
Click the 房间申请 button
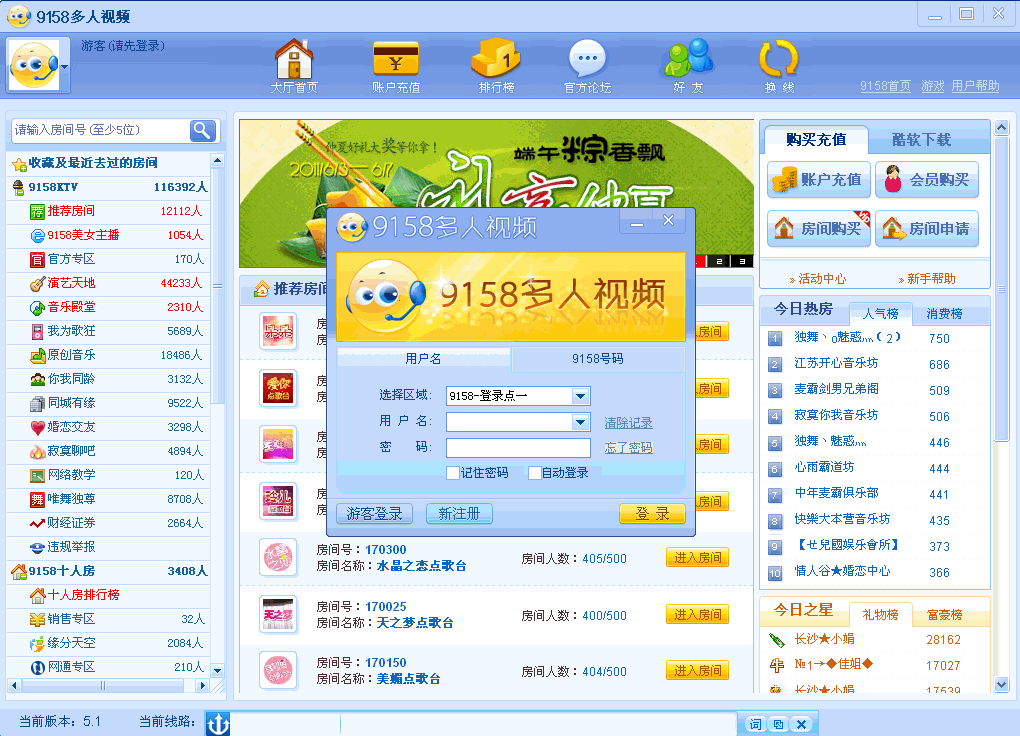click(927, 228)
